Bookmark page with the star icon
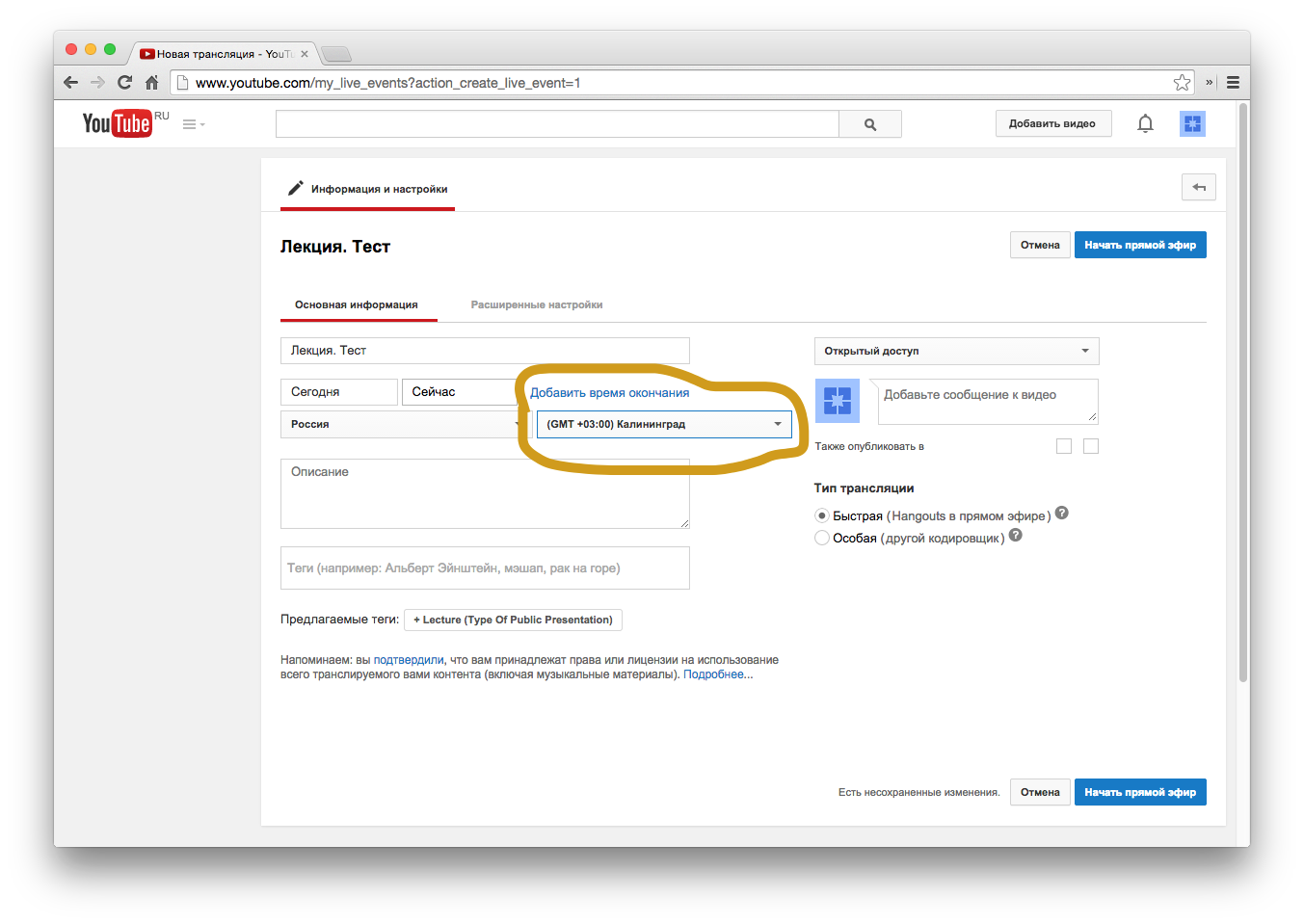1304x924 pixels. 1182,83
